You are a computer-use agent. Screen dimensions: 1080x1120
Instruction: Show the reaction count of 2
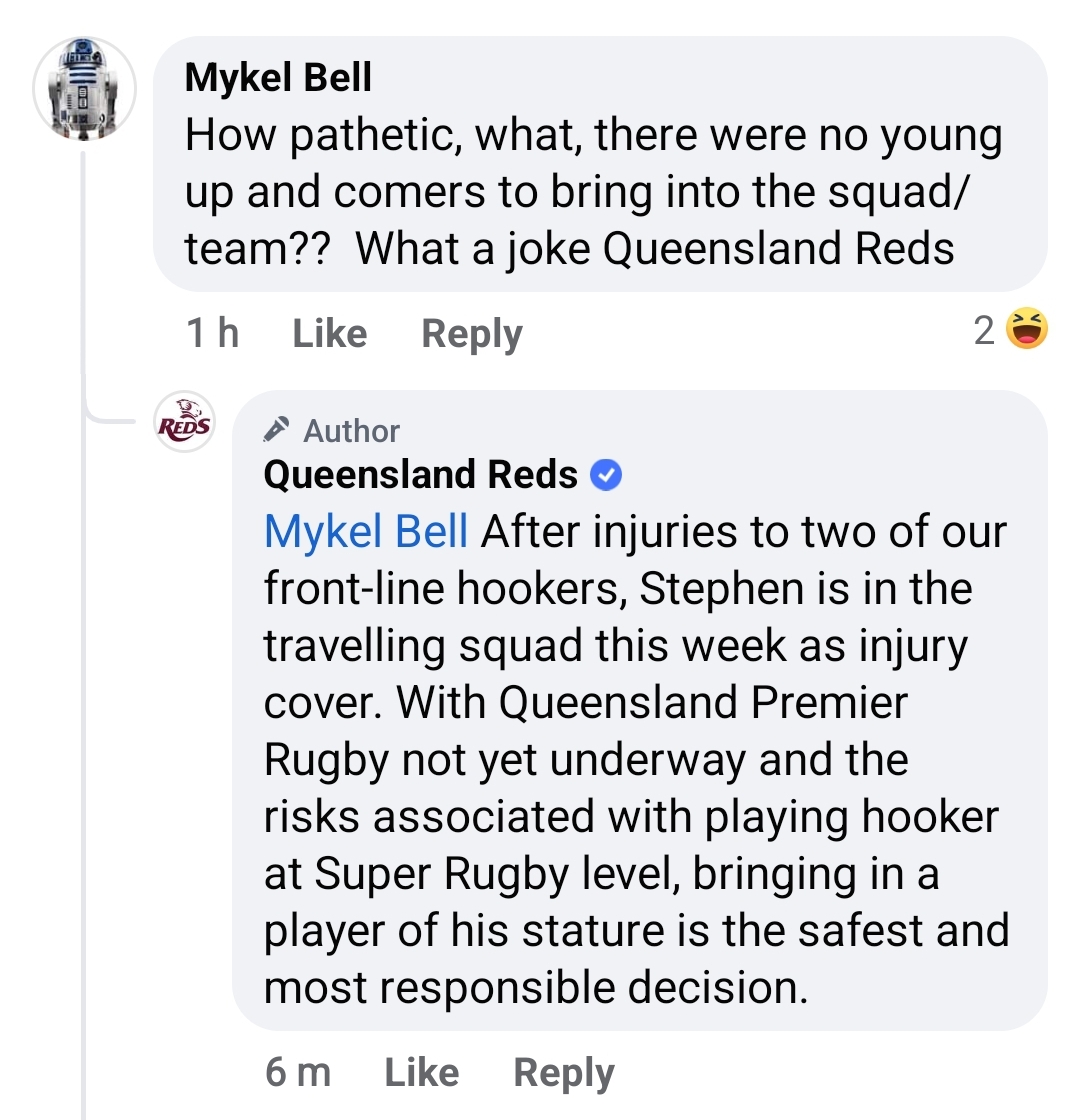coord(984,331)
